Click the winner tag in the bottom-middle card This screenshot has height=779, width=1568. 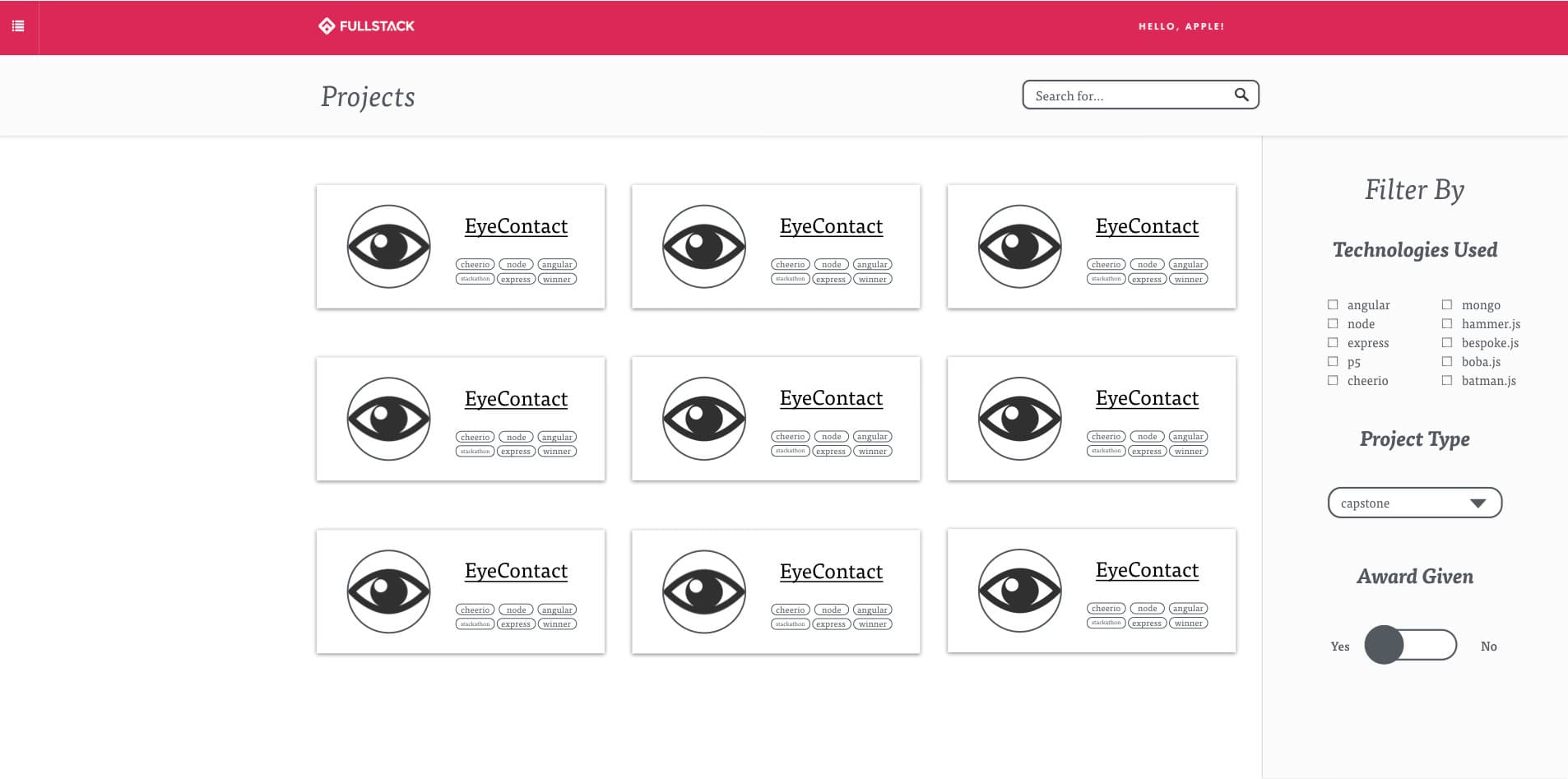click(872, 624)
